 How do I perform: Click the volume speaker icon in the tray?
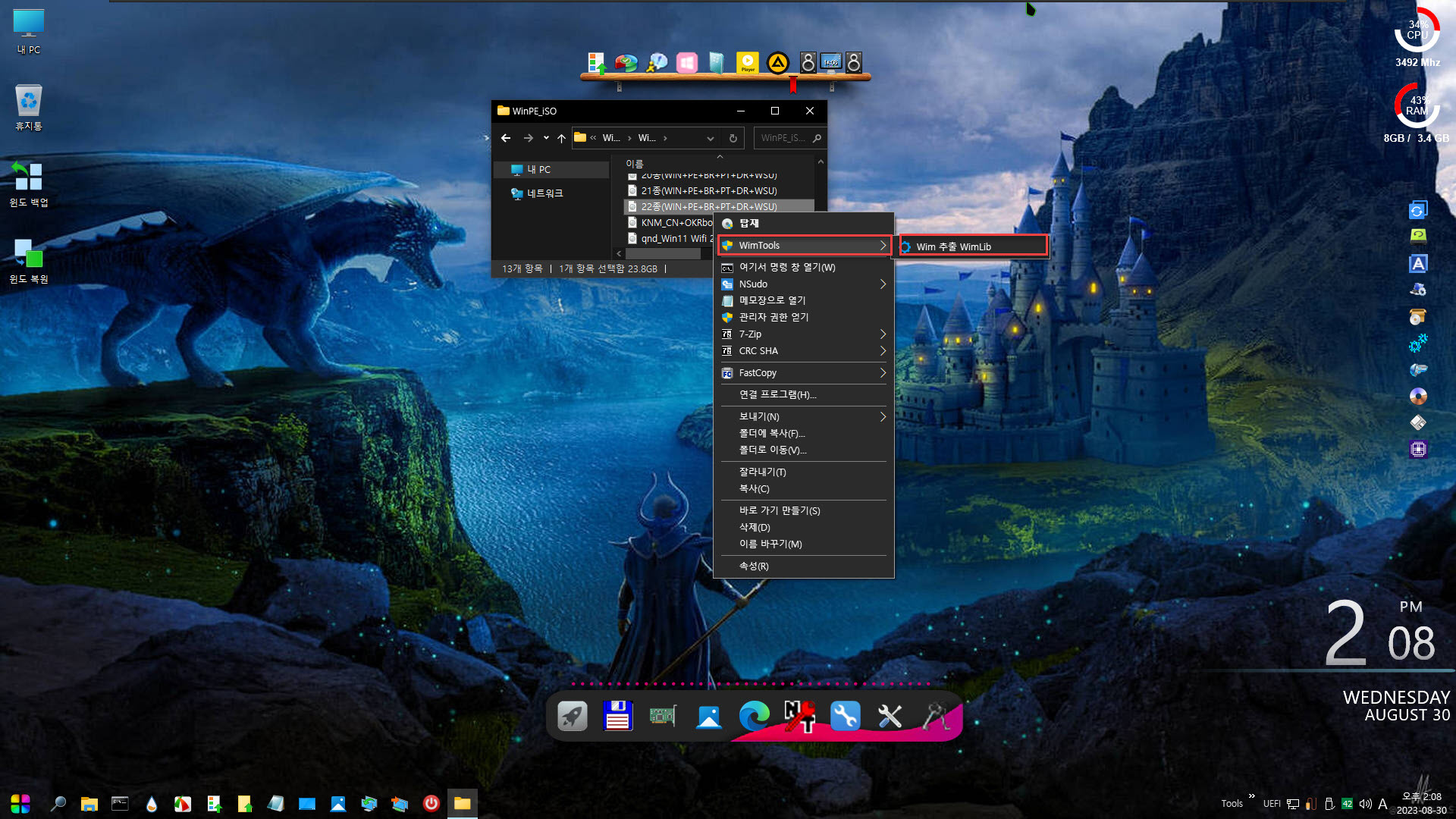(1365, 804)
